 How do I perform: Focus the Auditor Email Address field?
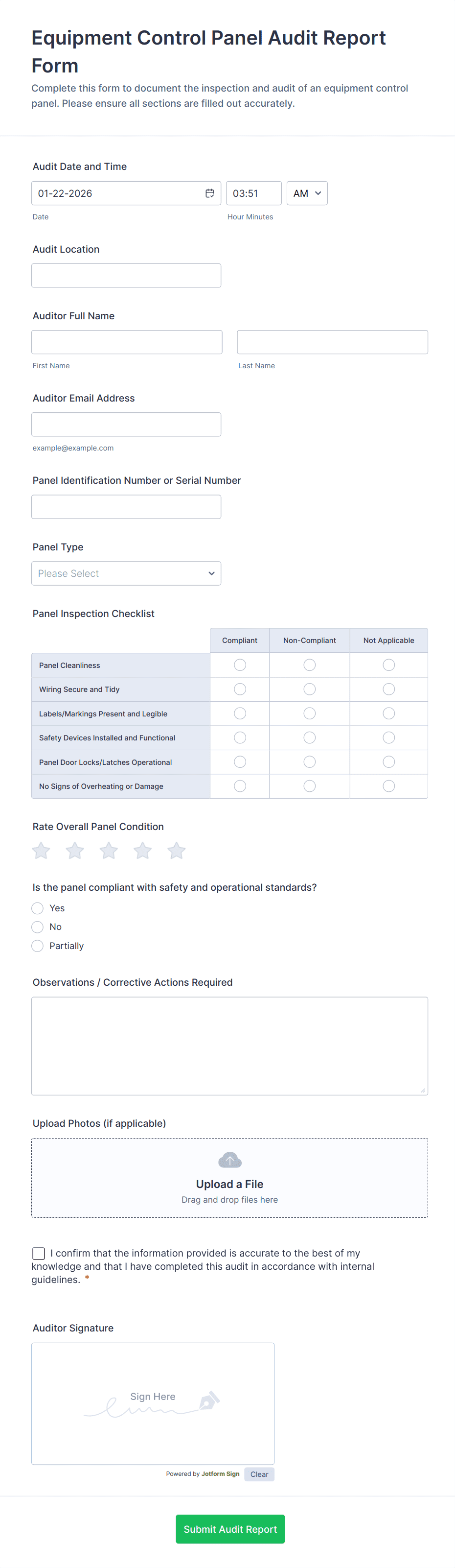coord(126,424)
